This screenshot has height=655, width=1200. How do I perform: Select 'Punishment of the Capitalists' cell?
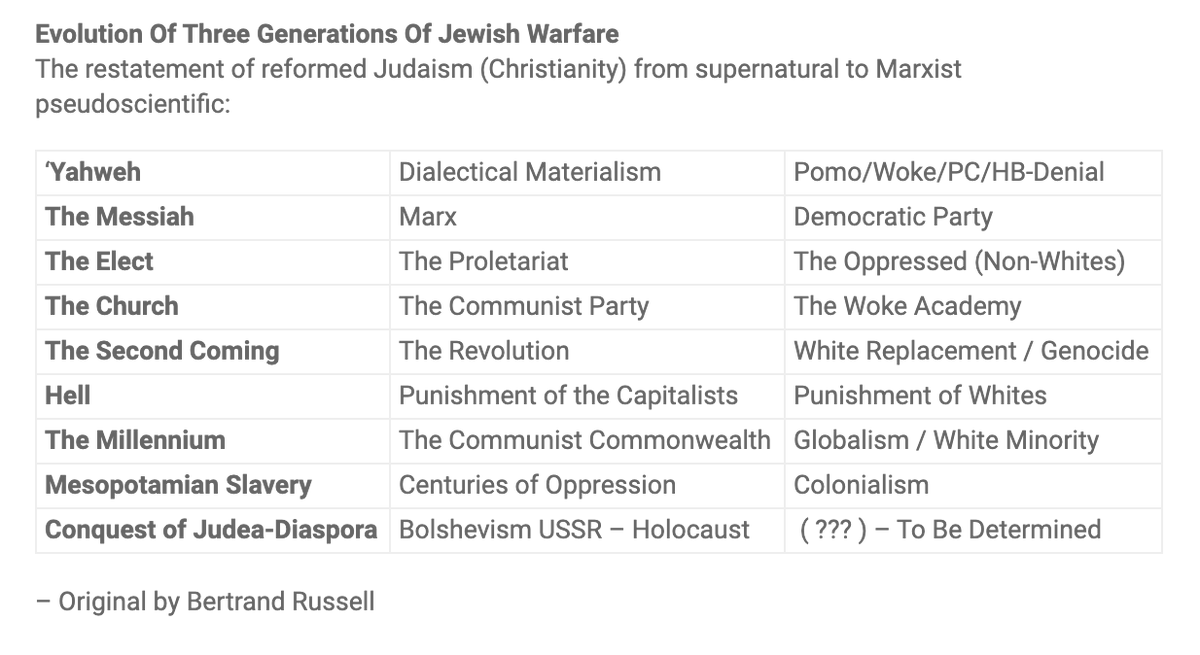point(568,395)
